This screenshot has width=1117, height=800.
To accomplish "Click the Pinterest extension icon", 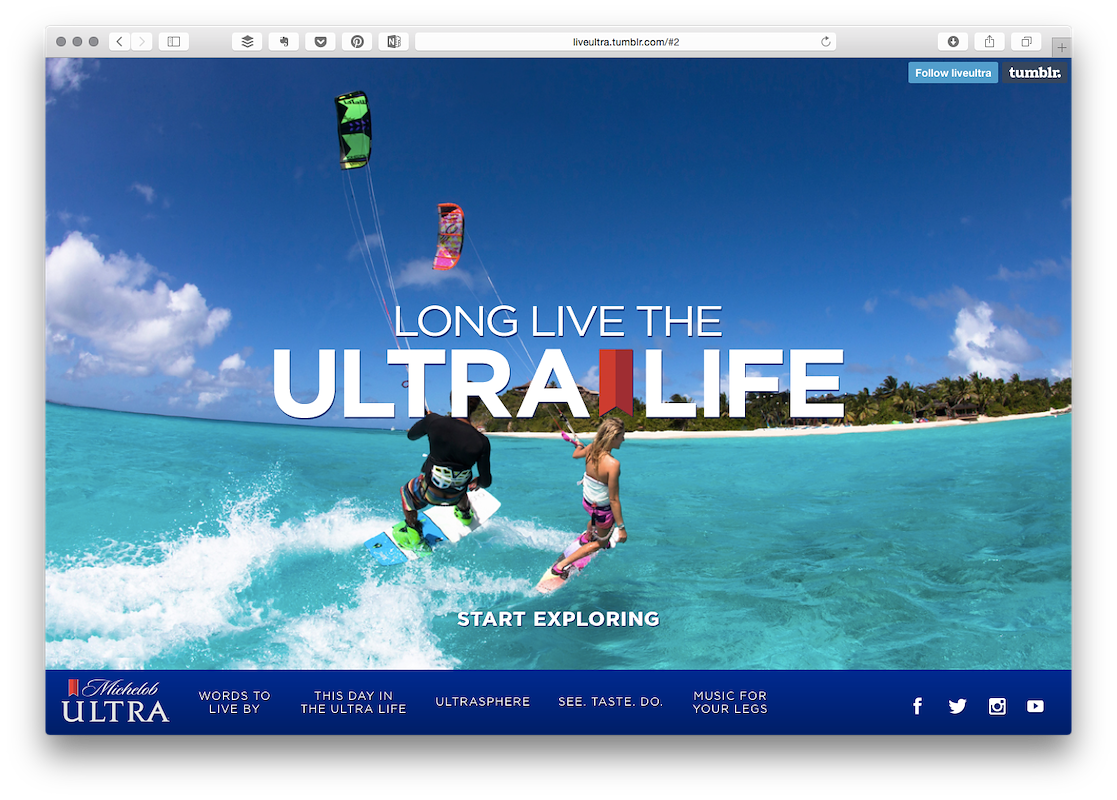I will click(x=357, y=41).
